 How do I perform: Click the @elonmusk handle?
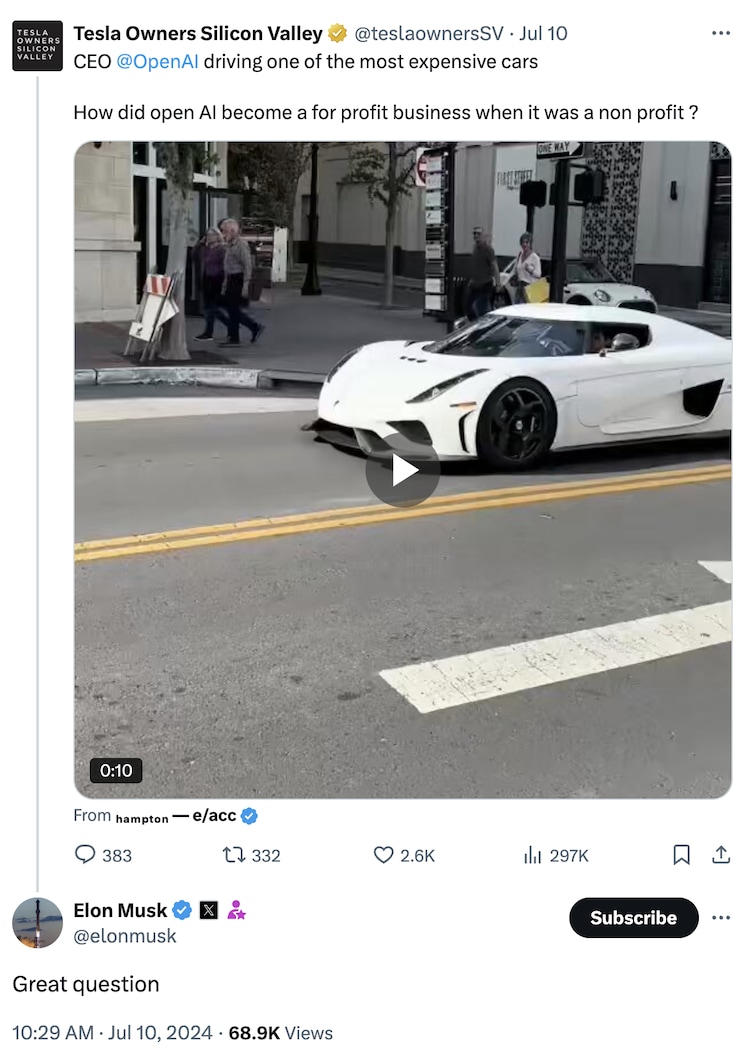[x=125, y=936]
